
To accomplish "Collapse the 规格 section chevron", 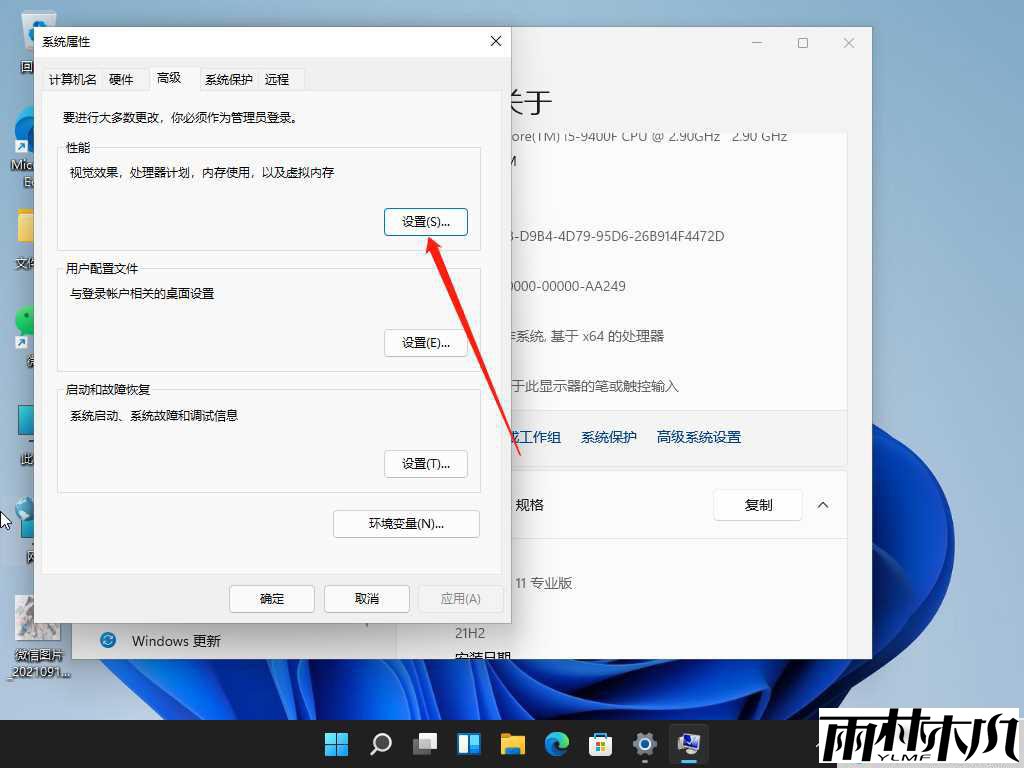I will [823, 505].
